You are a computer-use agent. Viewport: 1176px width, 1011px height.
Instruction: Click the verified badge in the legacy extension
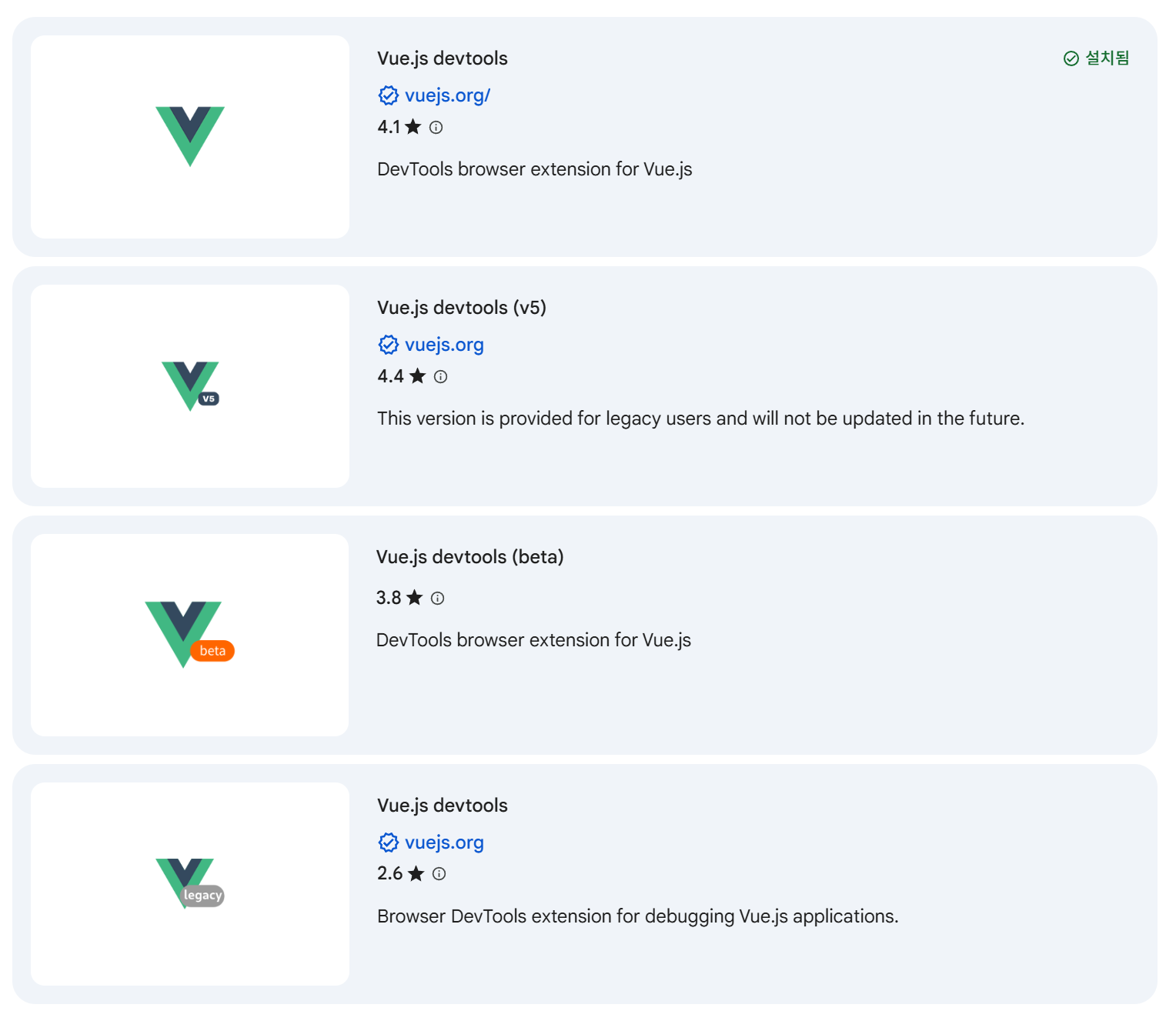(x=389, y=842)
